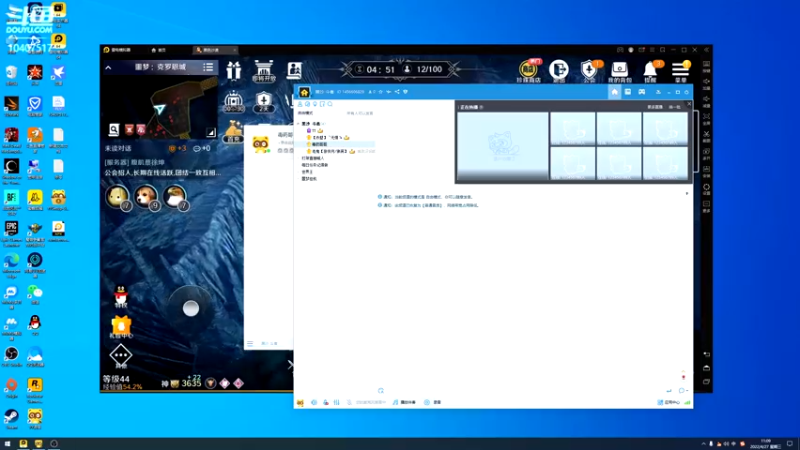Open the friends book icon in game top bar
This screenshot has height=450, width=800.
point(294,70)
